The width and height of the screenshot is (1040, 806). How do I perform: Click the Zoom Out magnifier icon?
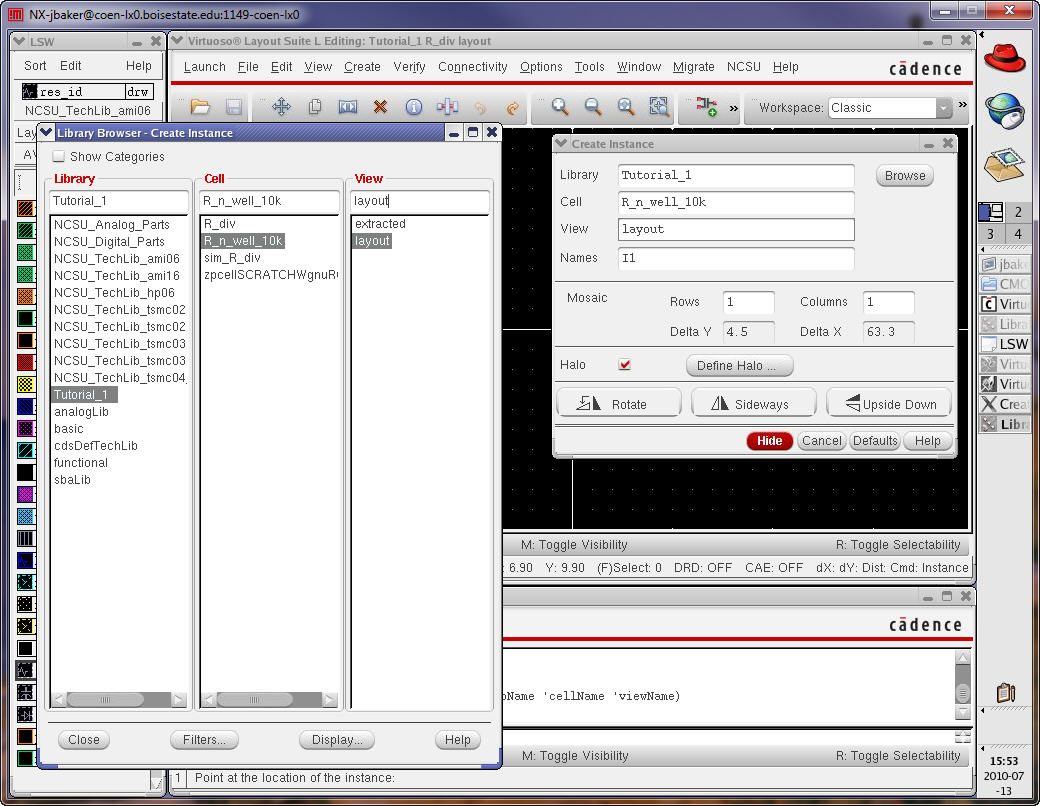pyautogui.click(x=593, y=107)
